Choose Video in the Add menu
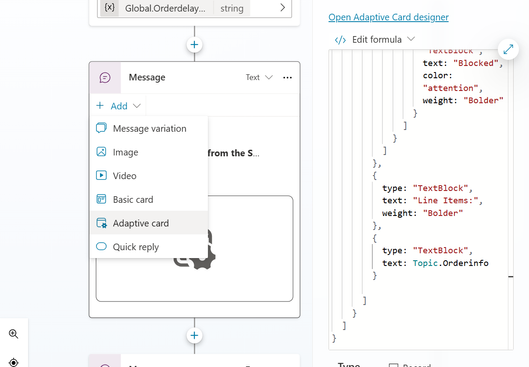 point(149,176)
